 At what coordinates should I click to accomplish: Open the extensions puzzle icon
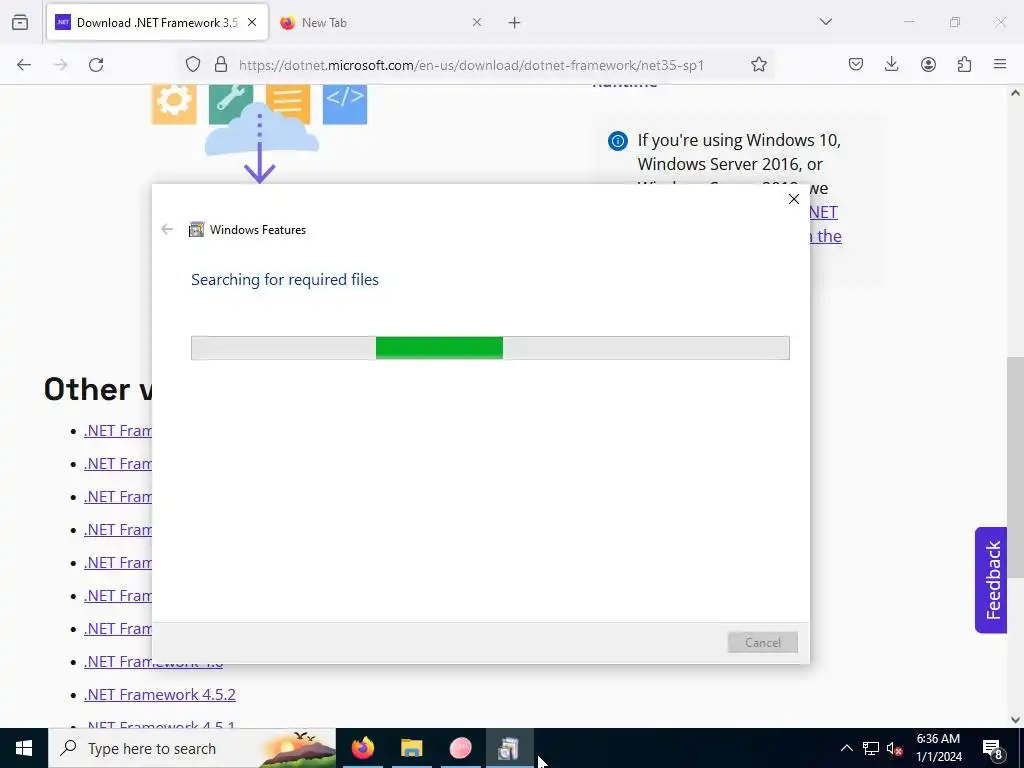click(x=964, y=65)
